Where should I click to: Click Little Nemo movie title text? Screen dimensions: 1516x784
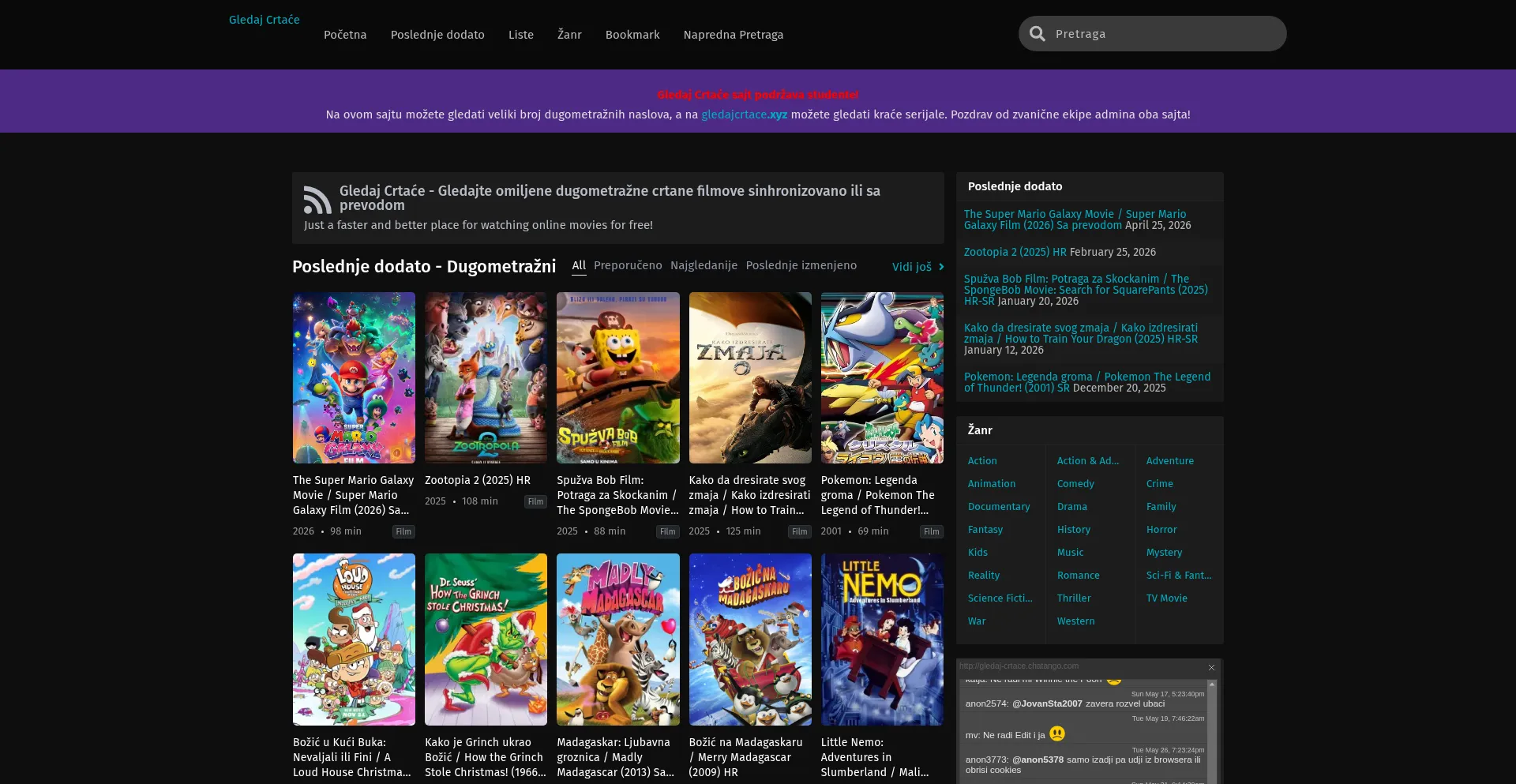pos(875,757)
